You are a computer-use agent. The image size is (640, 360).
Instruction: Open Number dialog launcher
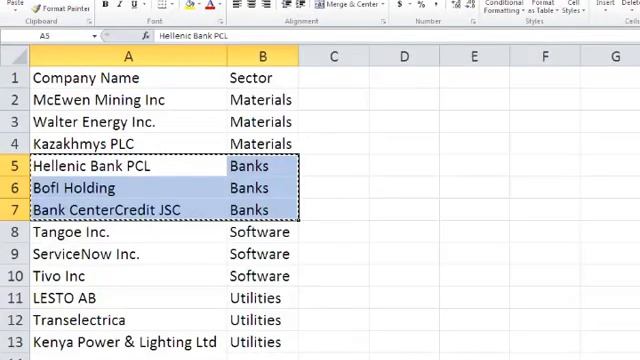tap(473, 22)
